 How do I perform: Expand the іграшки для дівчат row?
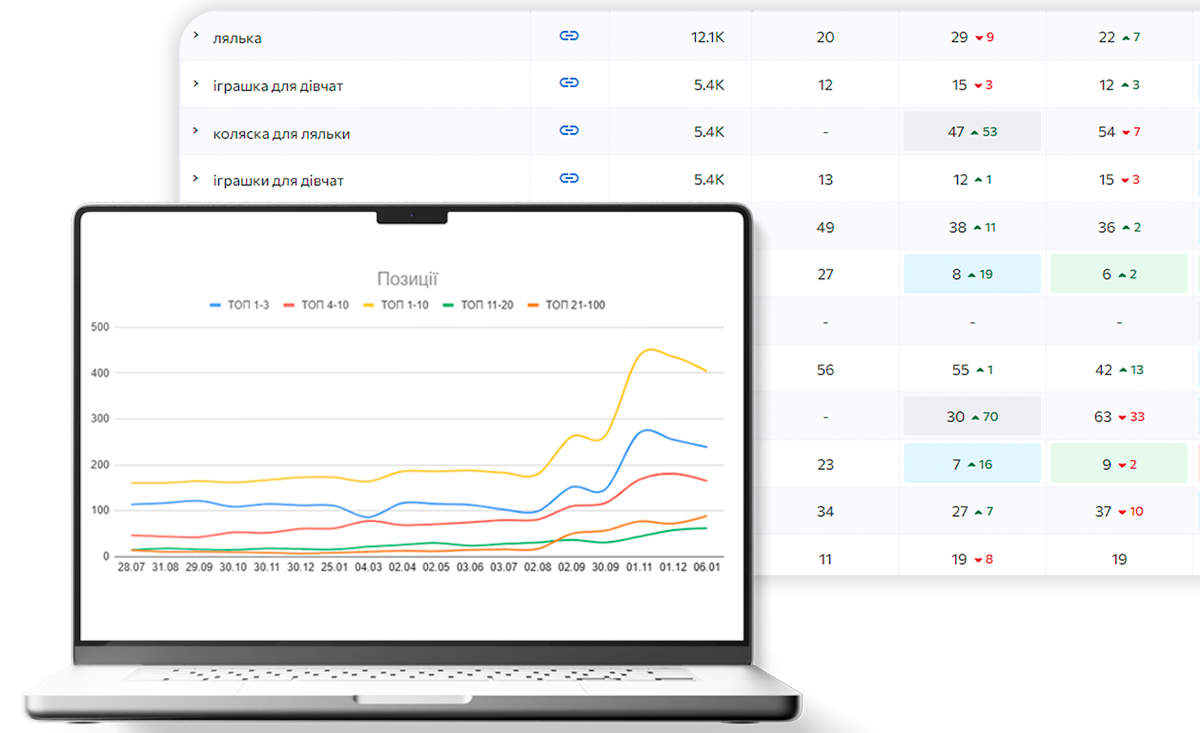(x=196, y=179)
